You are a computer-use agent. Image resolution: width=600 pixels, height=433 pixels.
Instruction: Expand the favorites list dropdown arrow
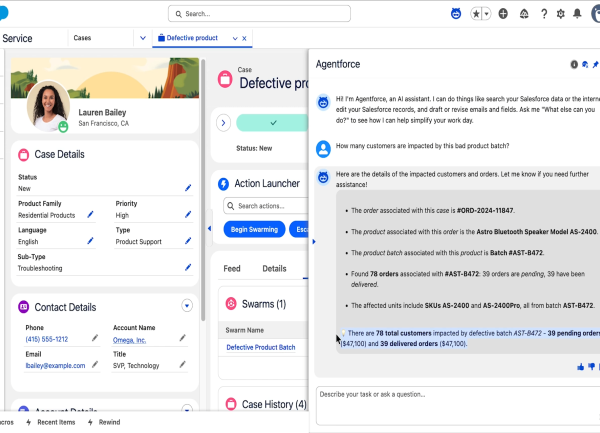(486, 14)
